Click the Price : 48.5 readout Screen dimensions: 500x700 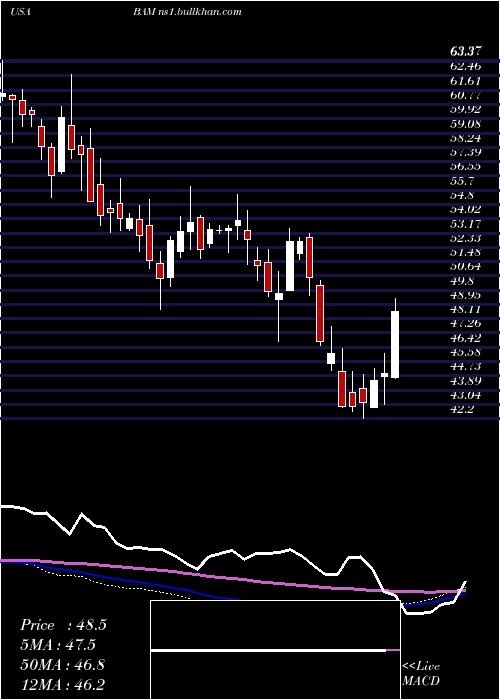(63, 625)
